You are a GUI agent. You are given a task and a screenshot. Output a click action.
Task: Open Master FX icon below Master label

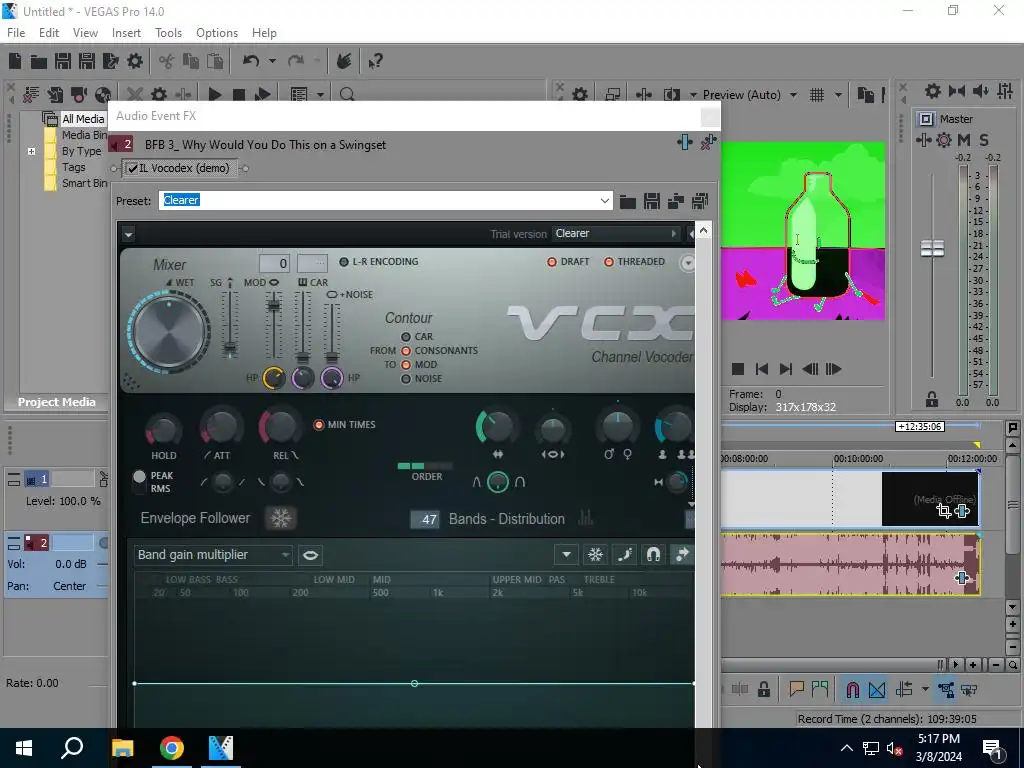tap(923, 140)
